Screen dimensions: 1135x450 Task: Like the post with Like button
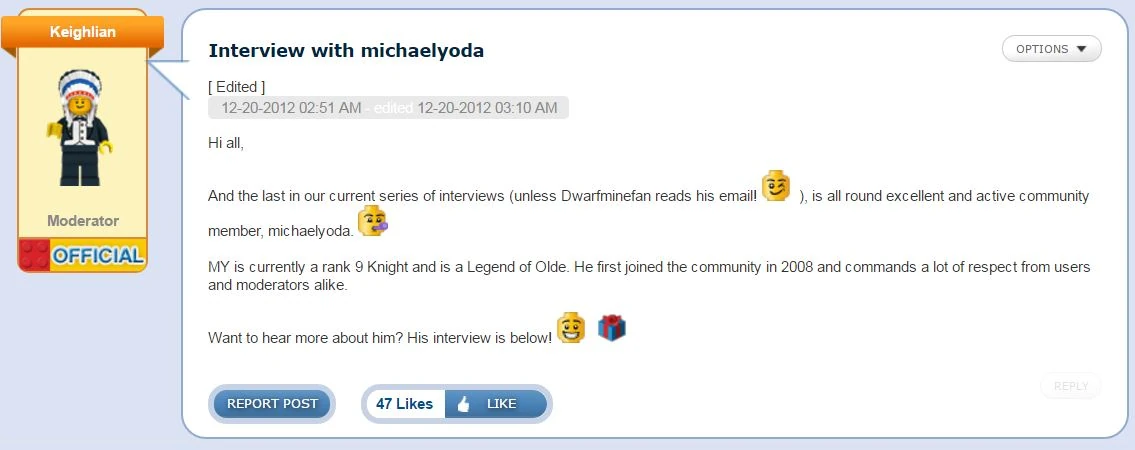[x=496, y=404]
